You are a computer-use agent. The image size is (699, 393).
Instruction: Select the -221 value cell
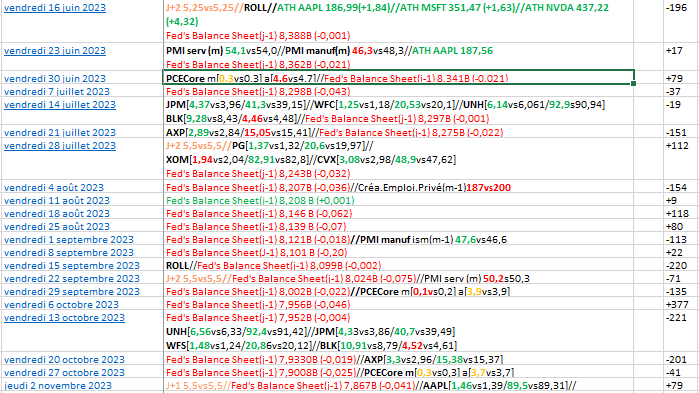pos(680,332)
